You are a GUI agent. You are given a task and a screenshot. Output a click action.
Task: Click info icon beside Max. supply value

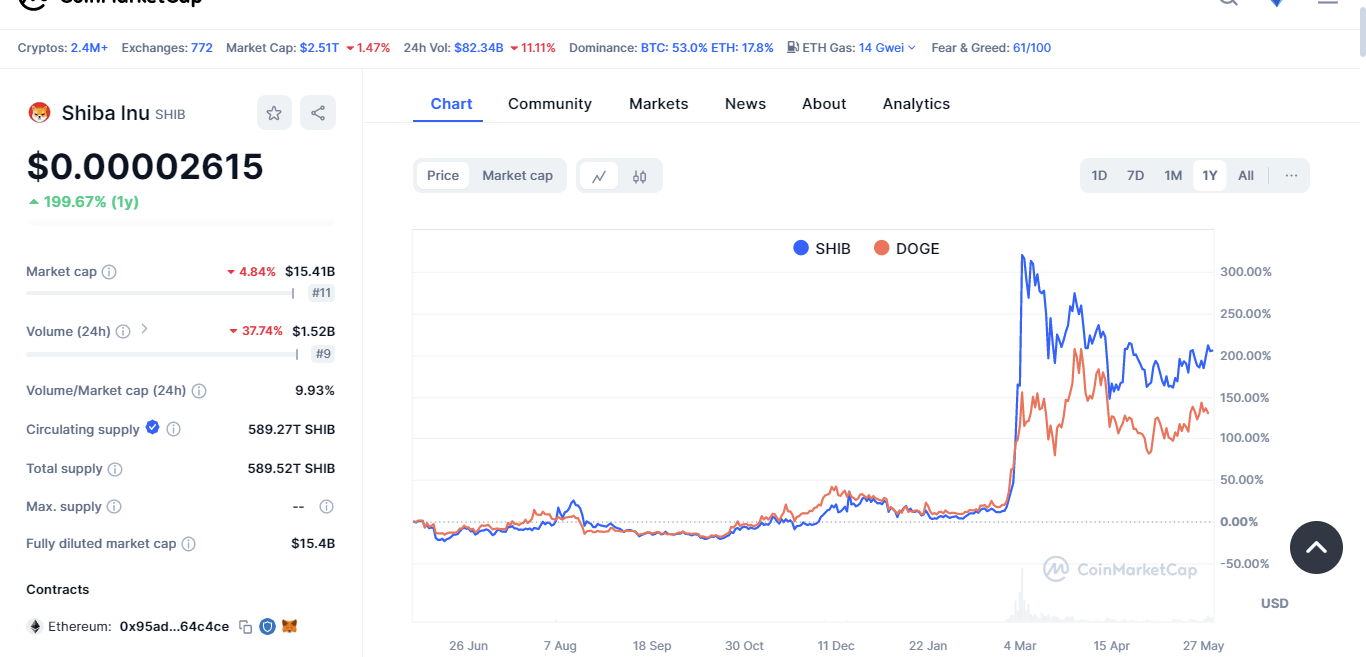[x=326, y=507]
